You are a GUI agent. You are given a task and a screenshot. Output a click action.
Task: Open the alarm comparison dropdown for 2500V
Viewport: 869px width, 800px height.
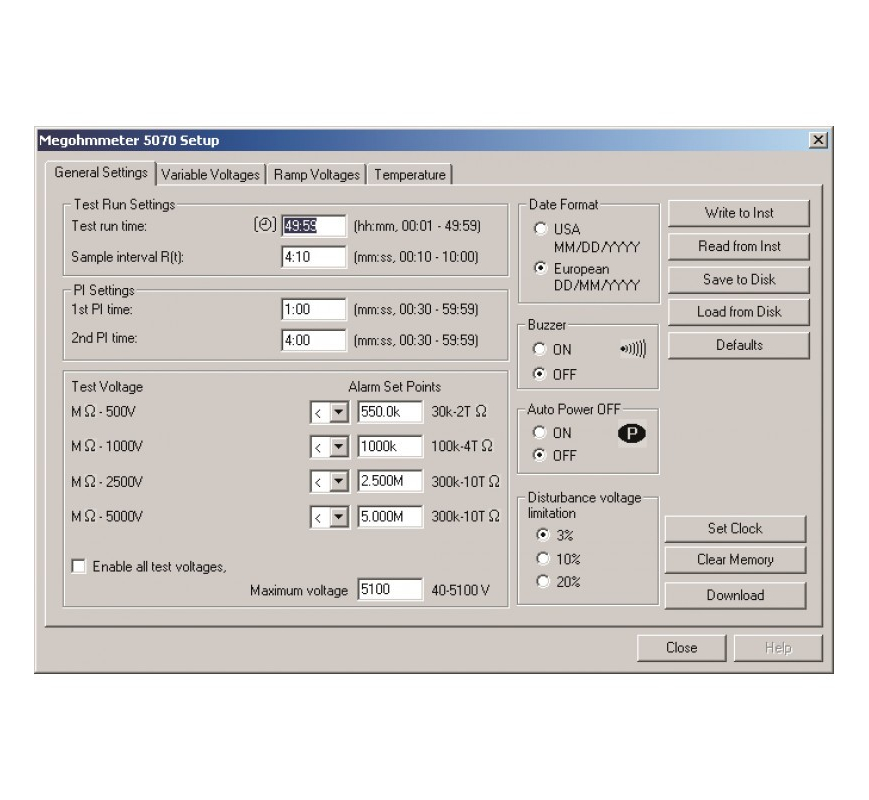(339, 482)
